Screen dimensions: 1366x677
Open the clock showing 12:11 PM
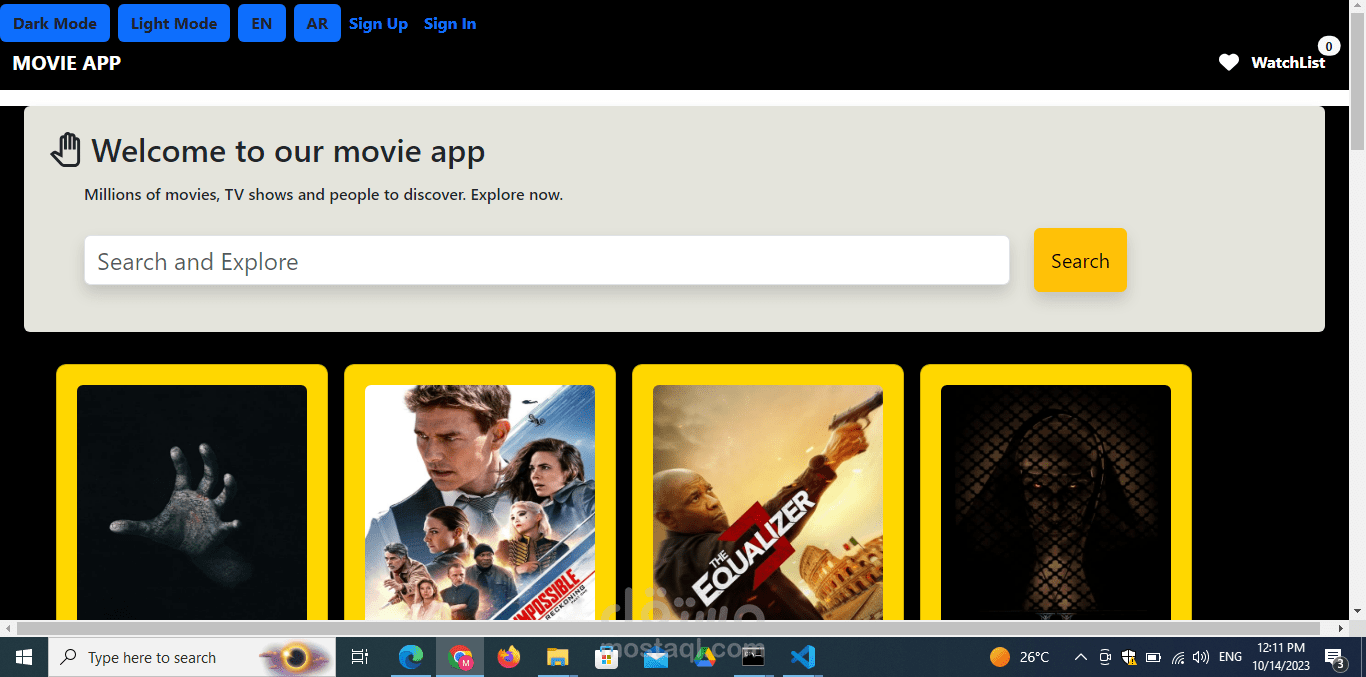[1280, 657]
